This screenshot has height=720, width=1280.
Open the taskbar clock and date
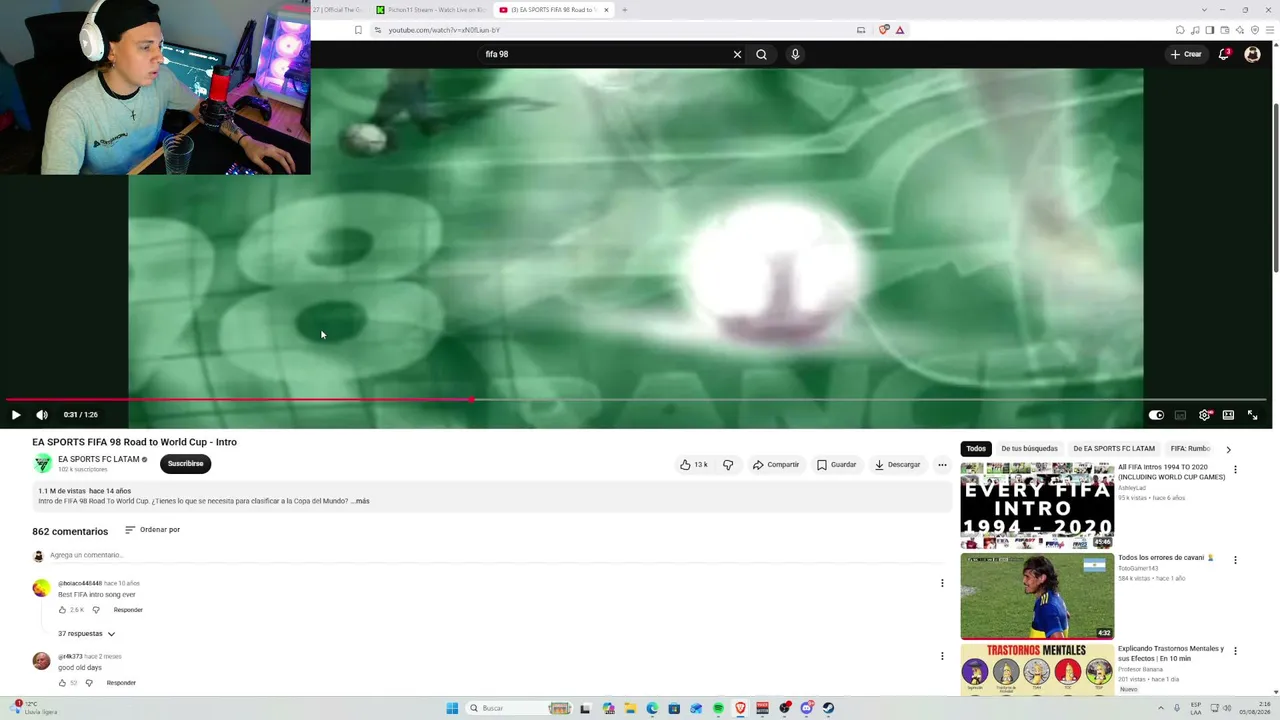point(1254,708)
